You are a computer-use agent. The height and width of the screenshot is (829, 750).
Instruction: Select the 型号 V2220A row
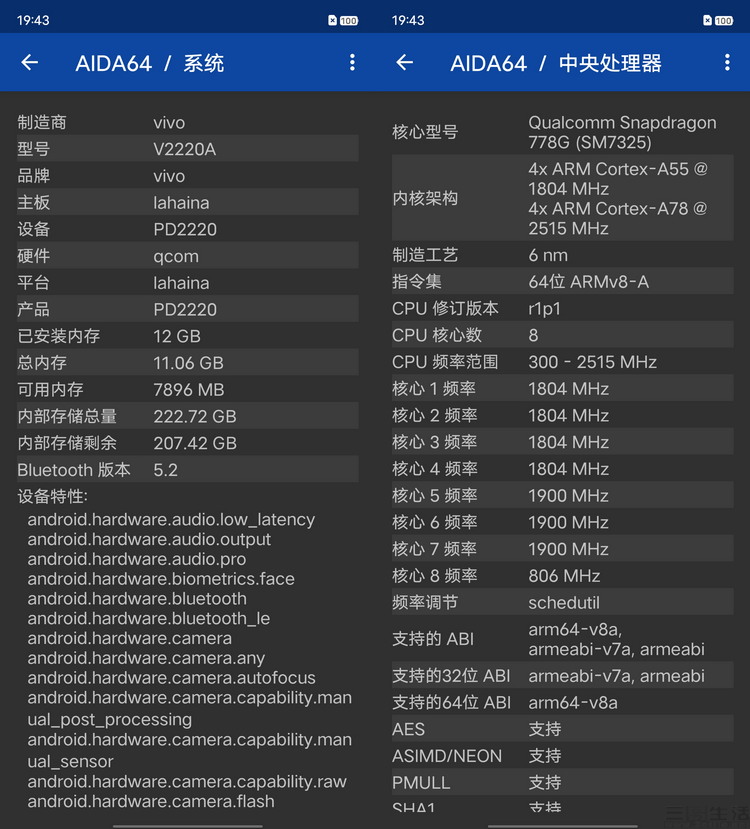pos(188,149)
